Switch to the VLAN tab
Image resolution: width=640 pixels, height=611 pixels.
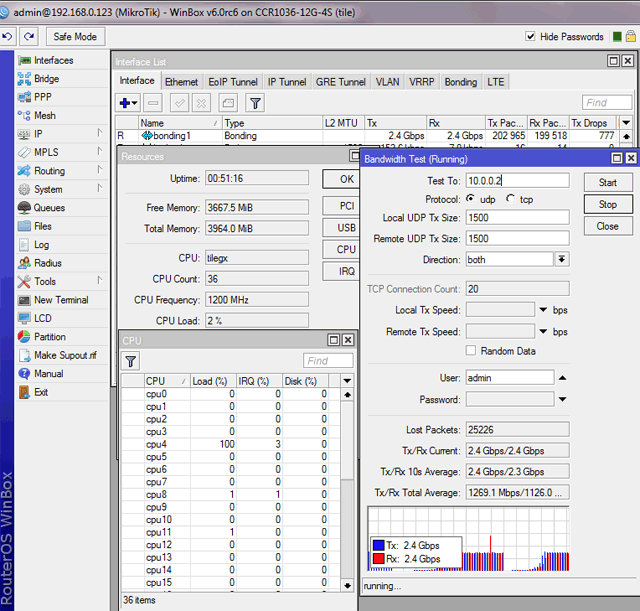[x=387, y=82]
